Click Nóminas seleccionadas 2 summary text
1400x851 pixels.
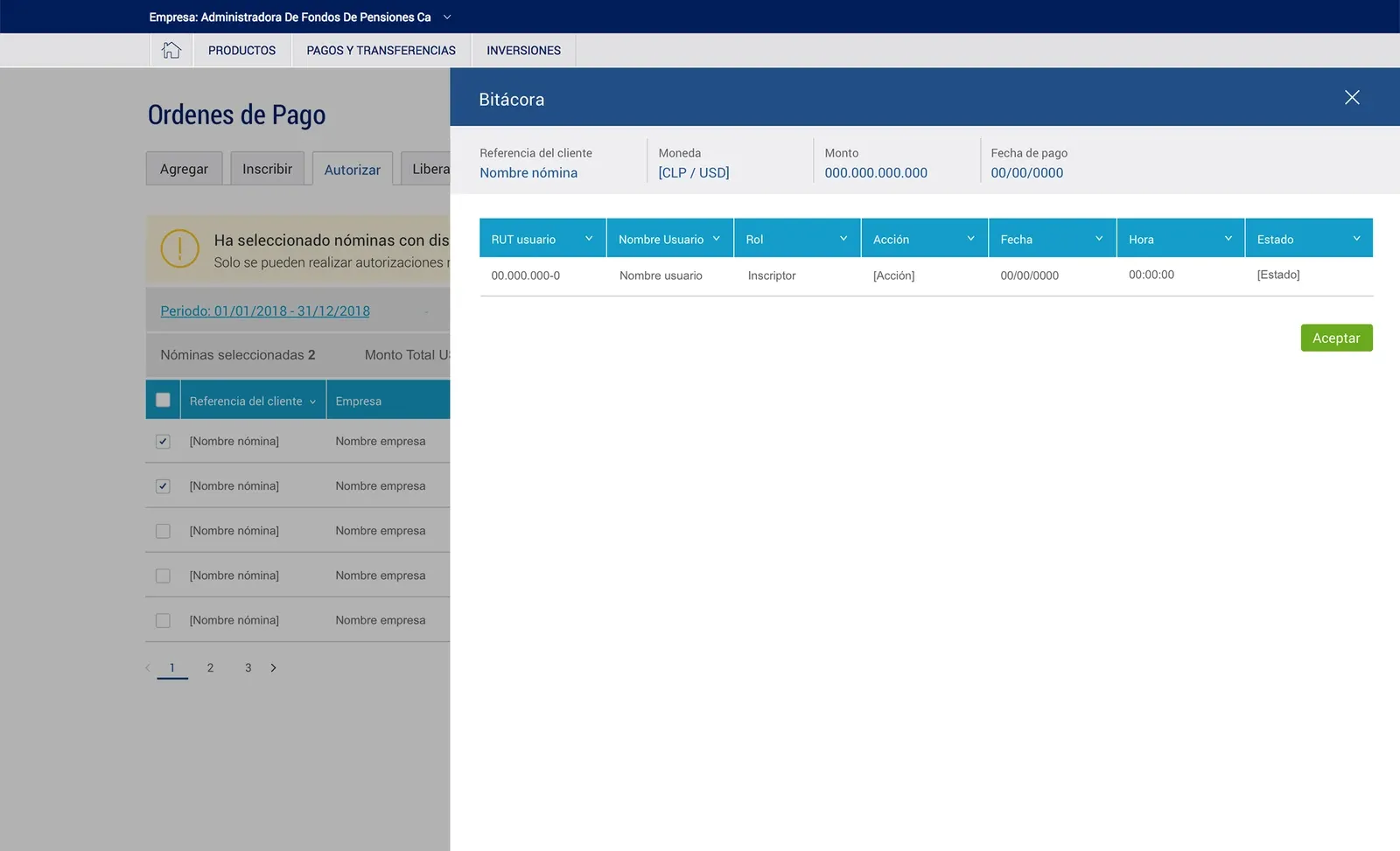coord(238,355)
